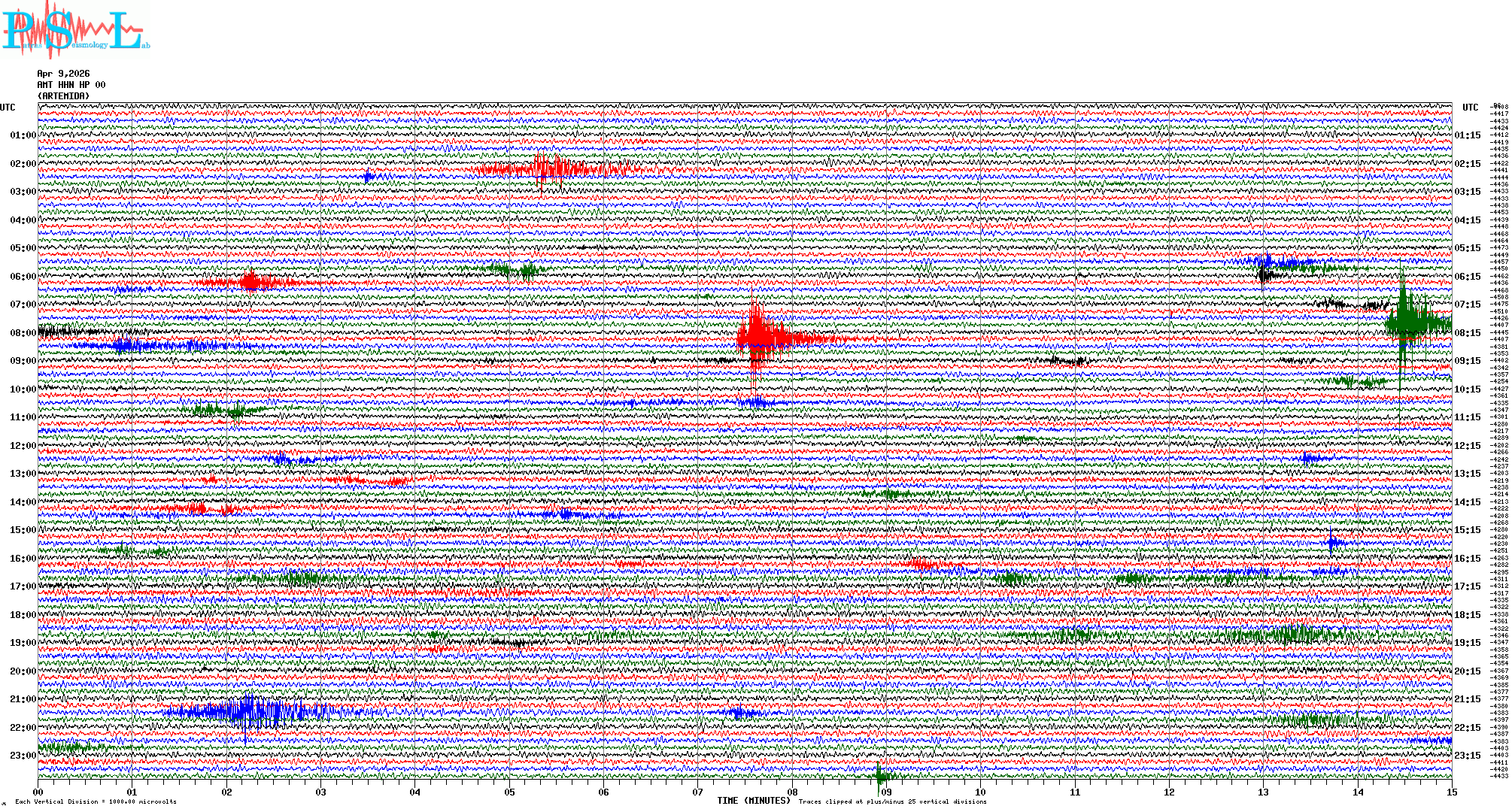Click the large blue event on the 21:00 trace
1512x812 pixels.
[248, 710]
